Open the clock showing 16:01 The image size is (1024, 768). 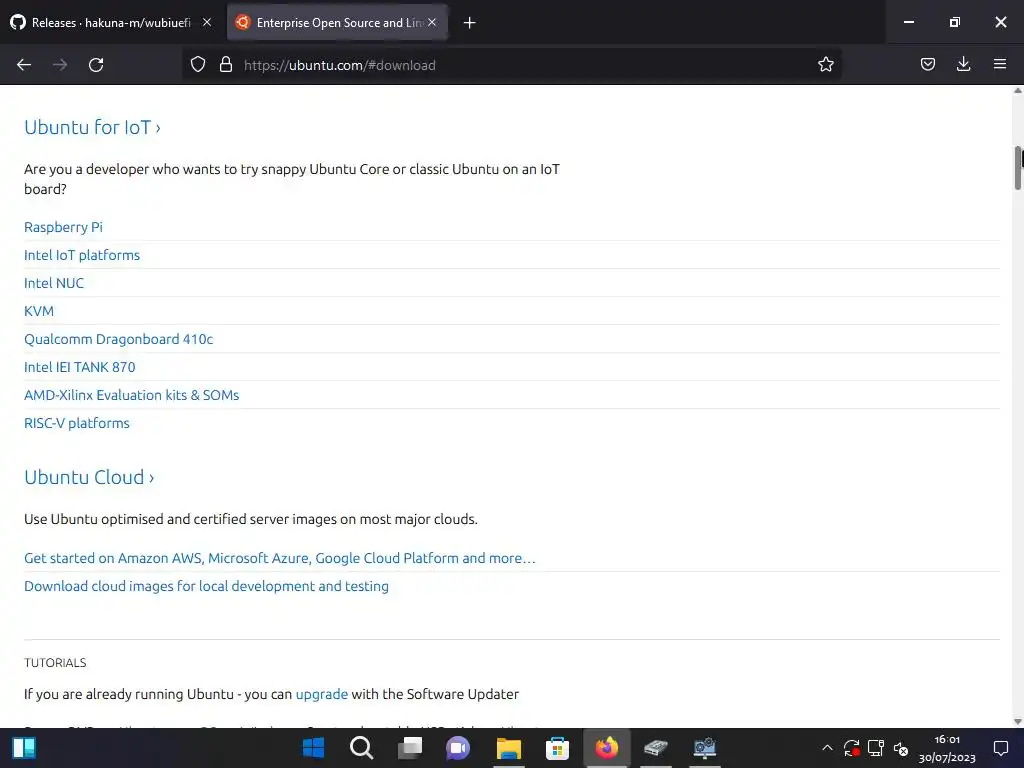(x=947, y=748)
